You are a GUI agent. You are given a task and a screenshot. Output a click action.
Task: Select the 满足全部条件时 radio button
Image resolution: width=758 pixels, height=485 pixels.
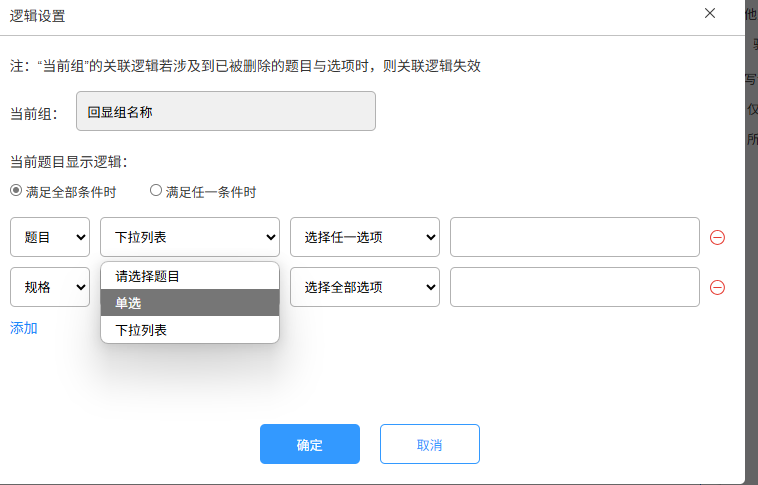tap(16, 191)
